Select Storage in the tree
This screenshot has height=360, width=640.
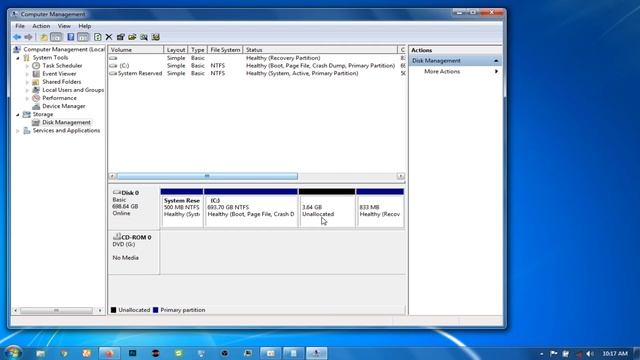(43, 114)
